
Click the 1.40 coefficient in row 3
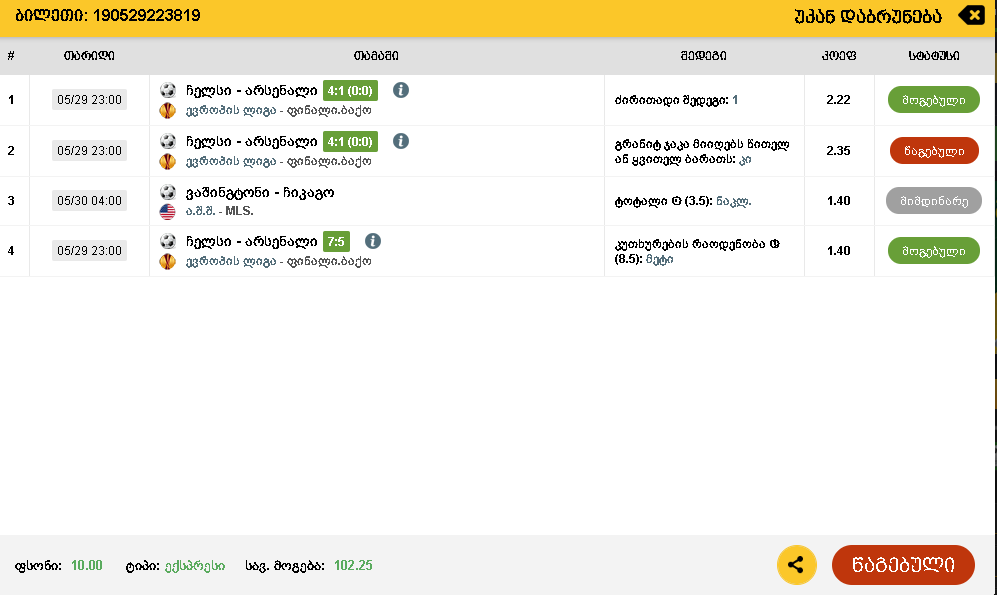click(838, 201)
